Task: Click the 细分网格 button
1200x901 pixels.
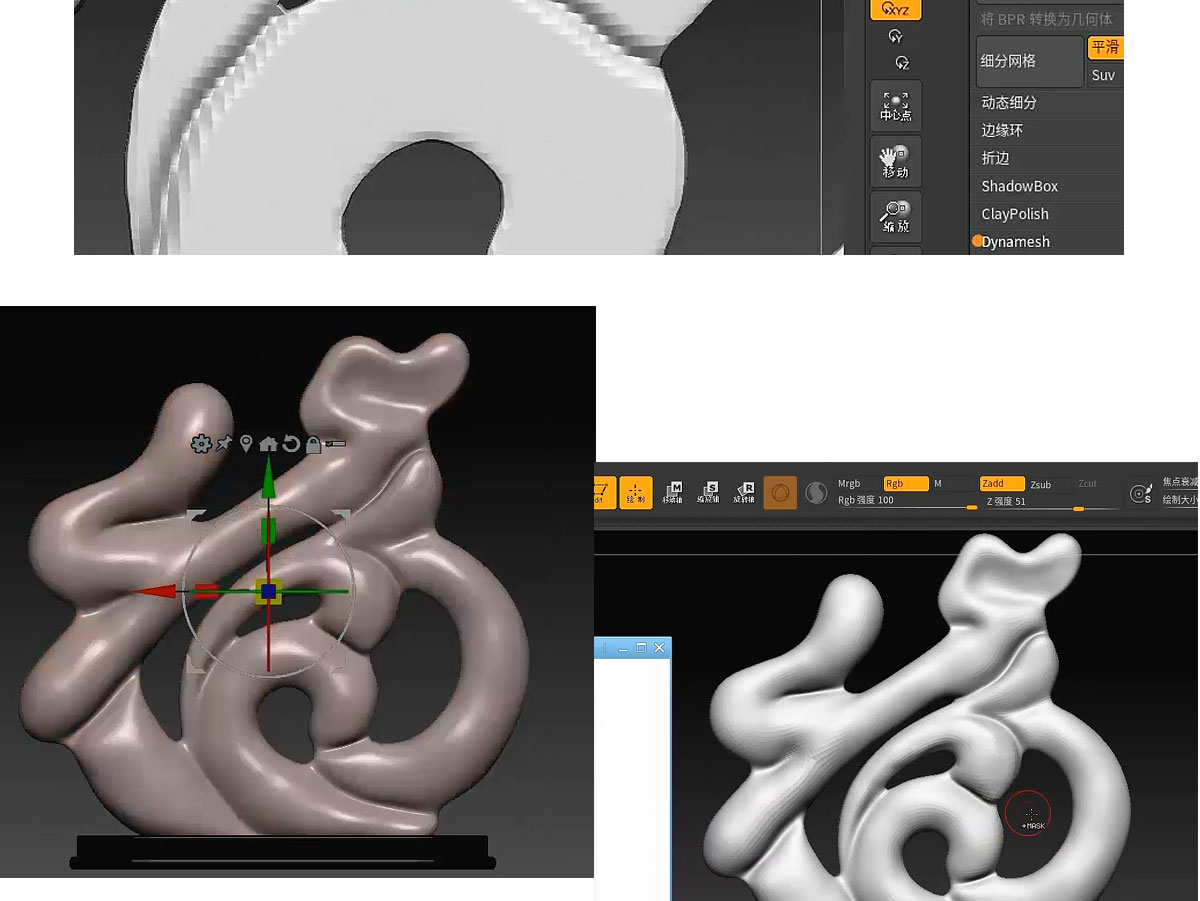Action: (x=1030, y=61)
